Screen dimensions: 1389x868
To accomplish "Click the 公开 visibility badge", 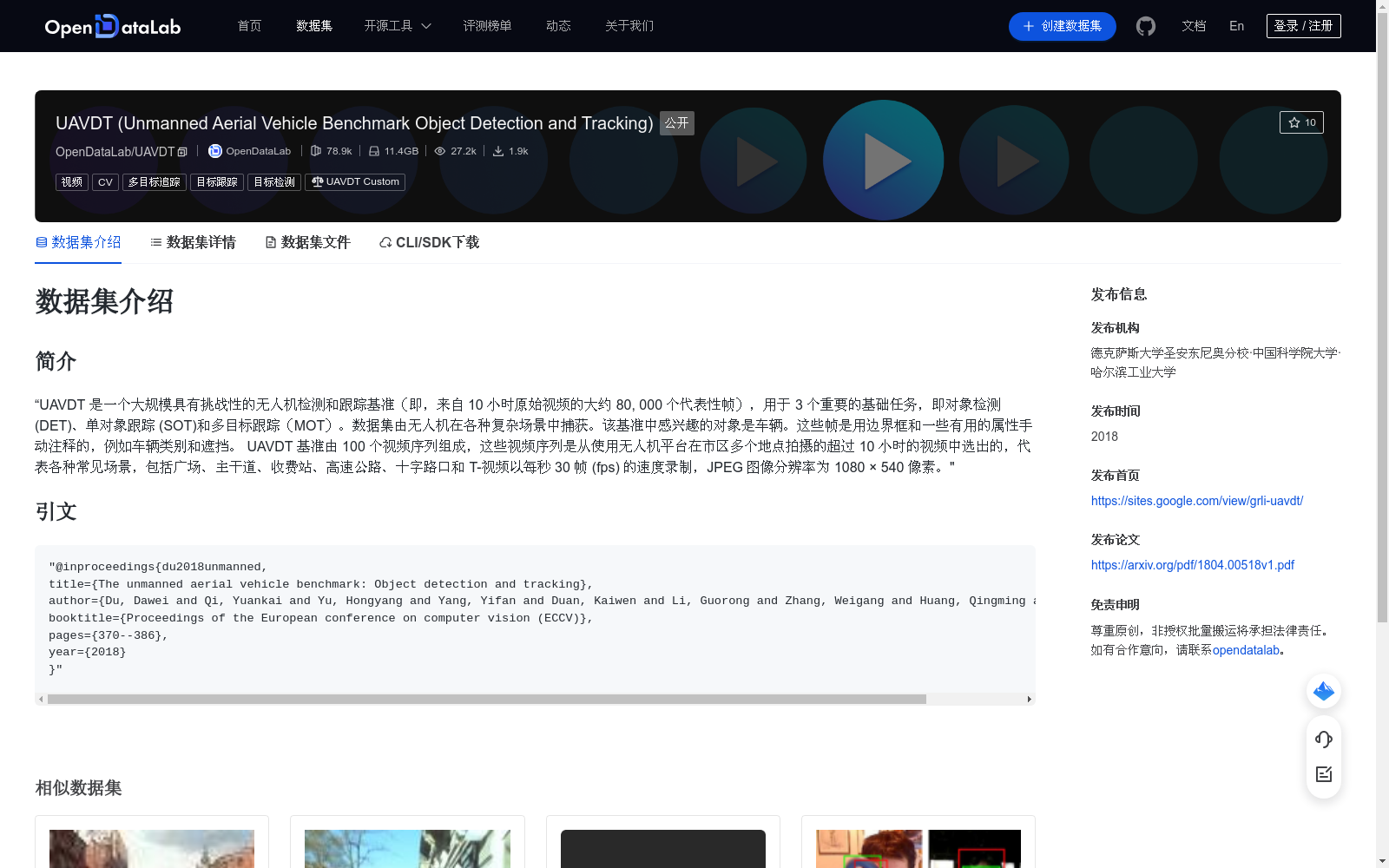I will coord(677,123).
